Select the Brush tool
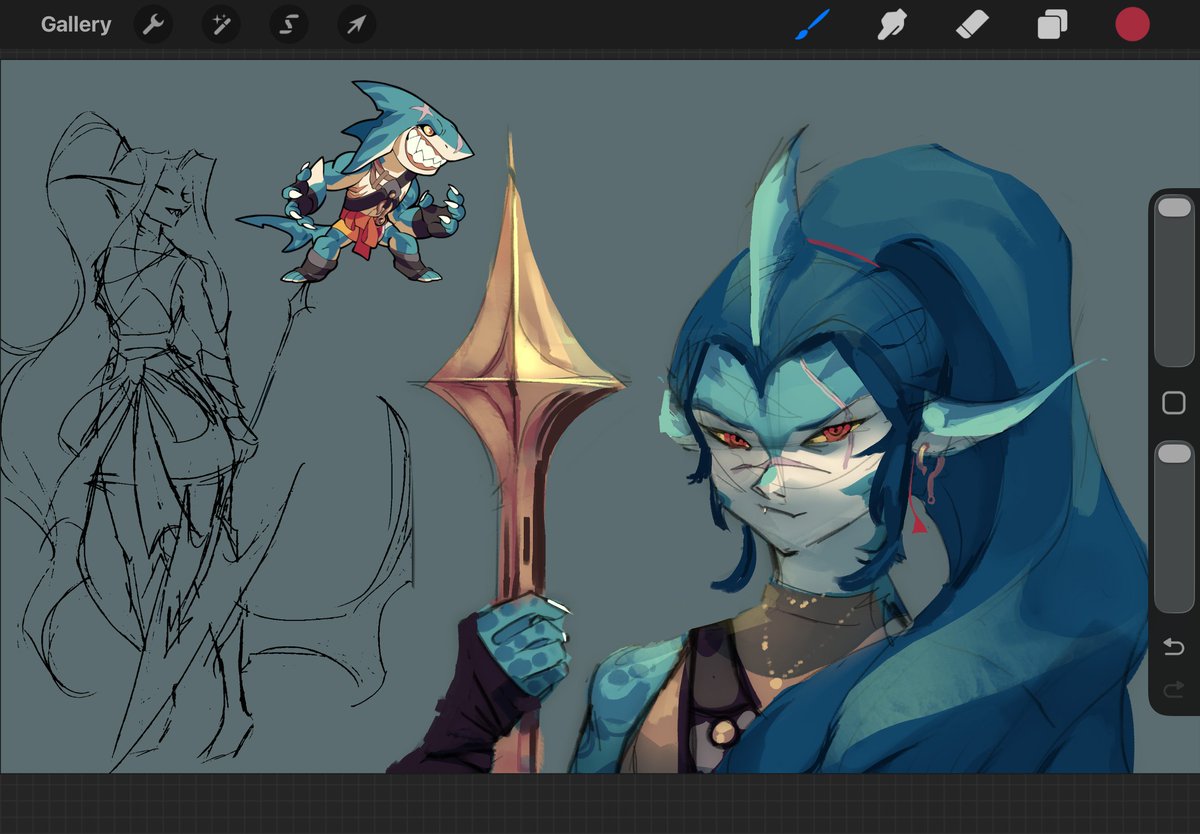The image size is (1200, 834). point(814,25)
